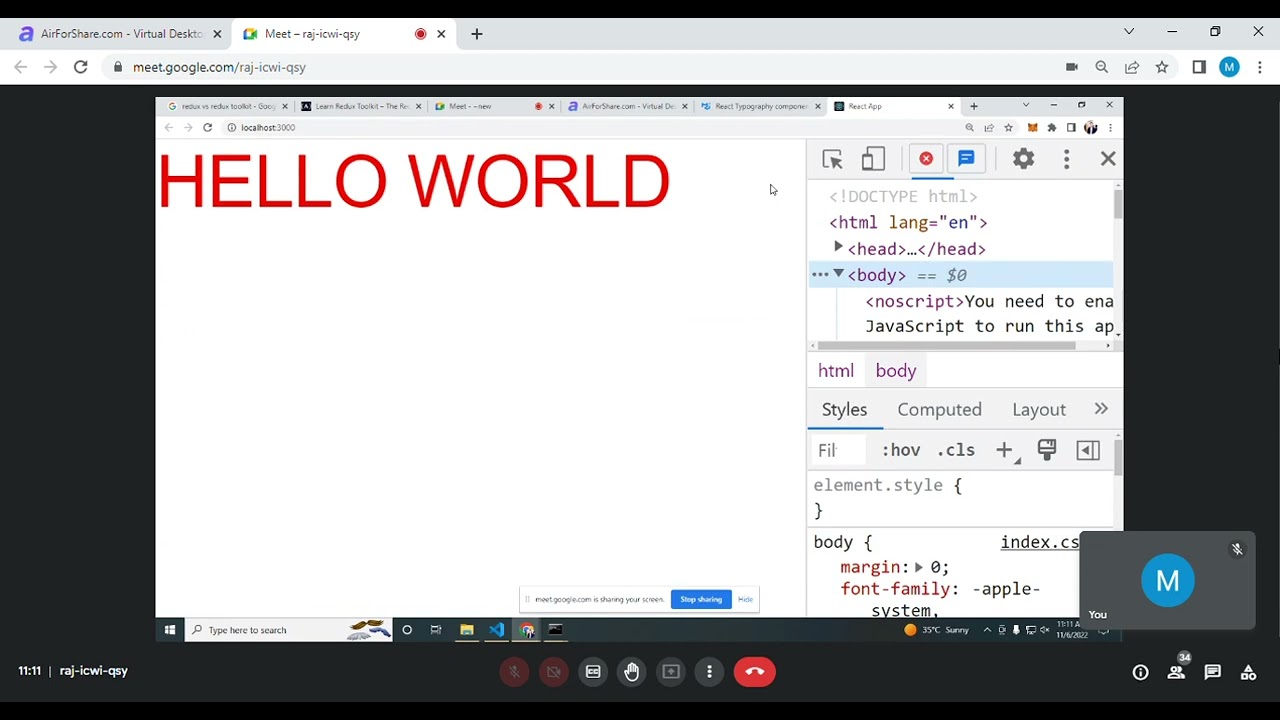Select the DevTools inspect element tool
Screen dimensions: 1280x720
coord(832,159)
